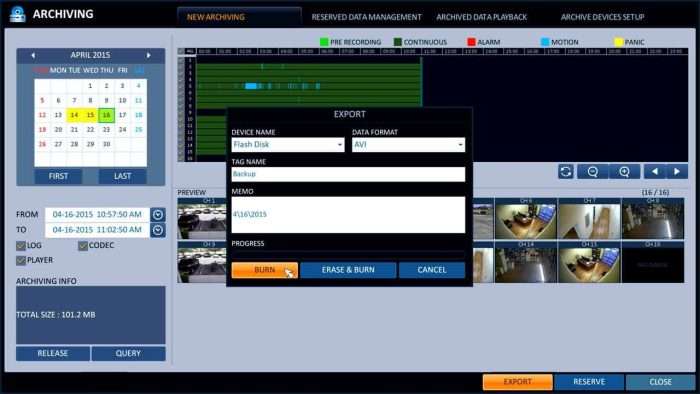700x394 pixels.
Task: Click the EXPORT button at bottom
Action: tap(517, 382)
